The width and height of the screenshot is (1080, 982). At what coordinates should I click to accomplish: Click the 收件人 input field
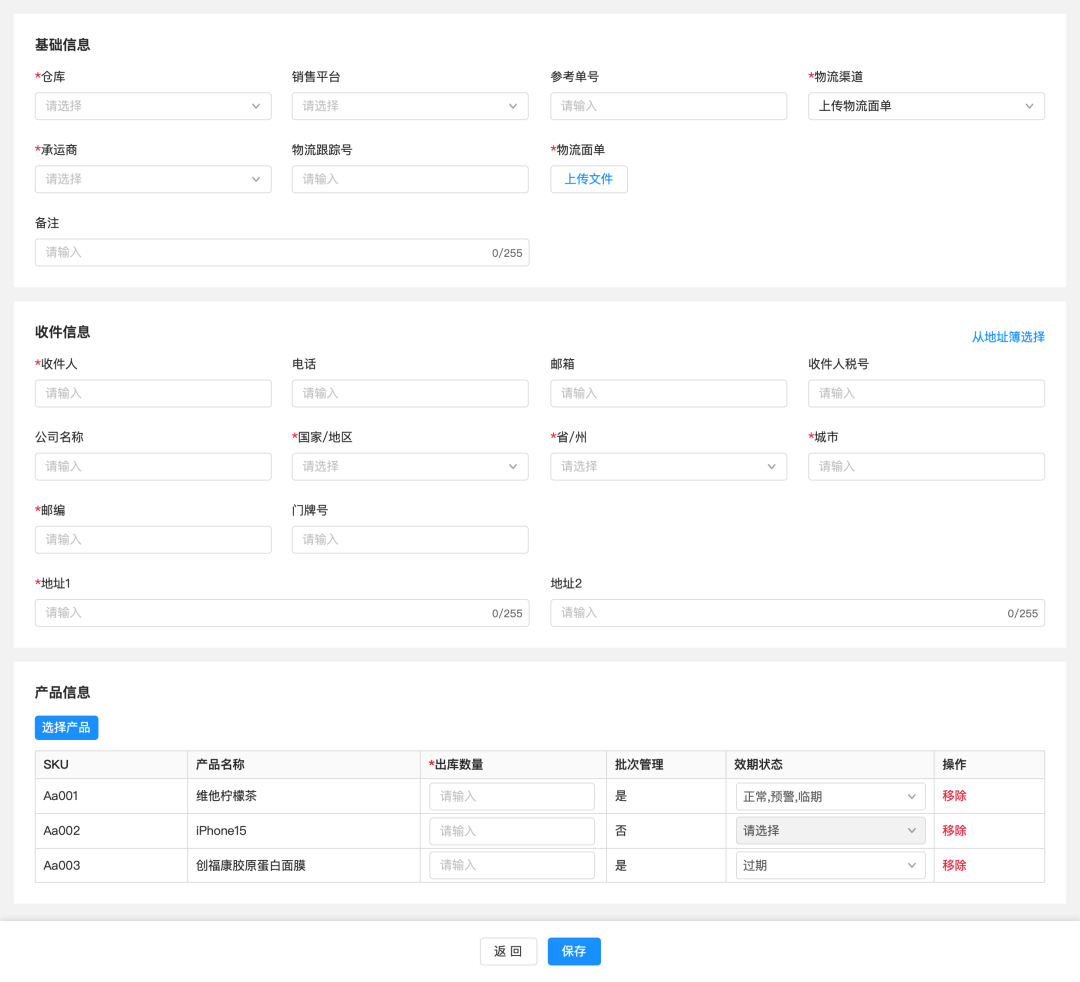pos(153,393)
